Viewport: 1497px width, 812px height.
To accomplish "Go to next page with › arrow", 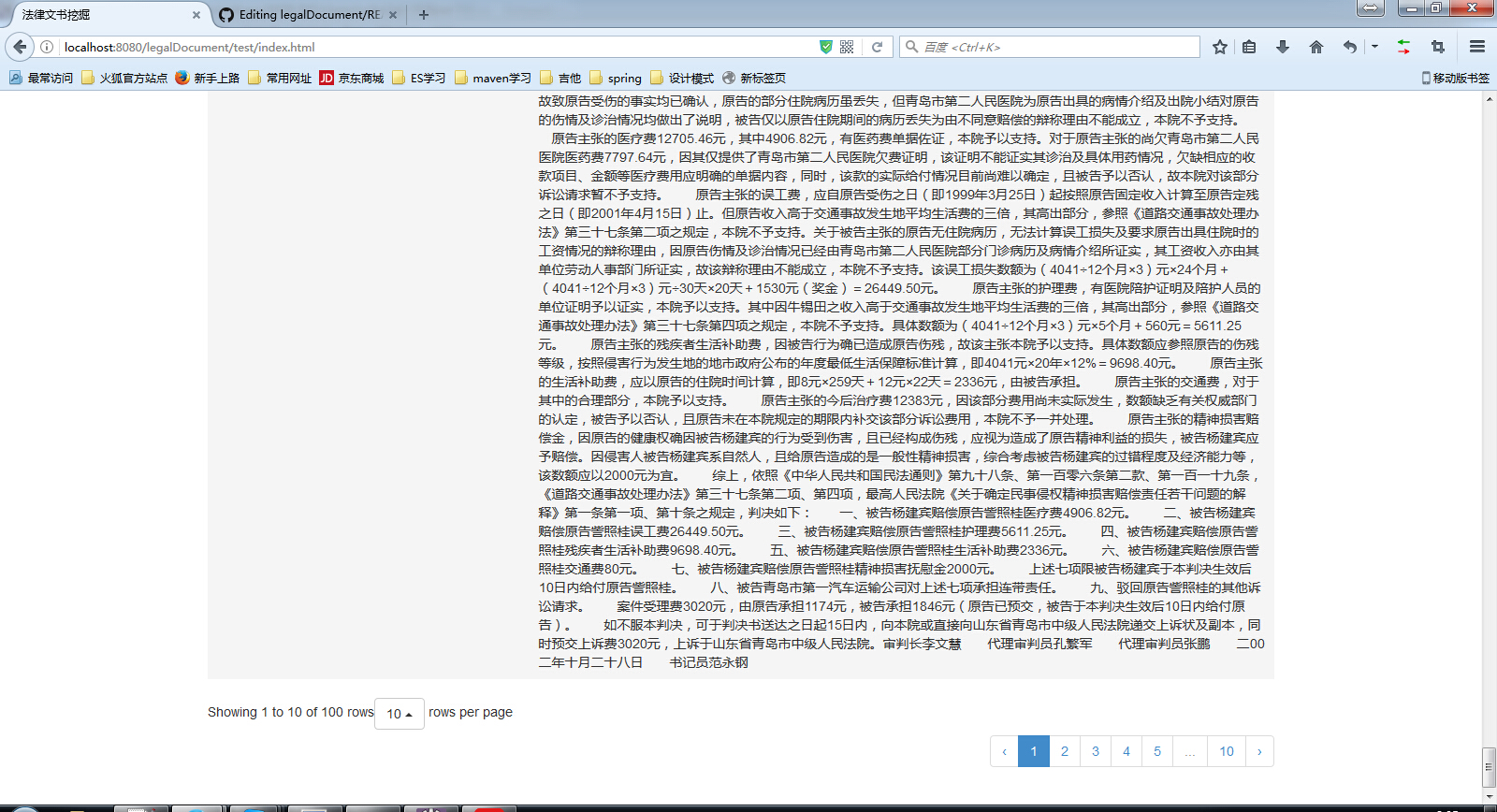I will 1259,751.
